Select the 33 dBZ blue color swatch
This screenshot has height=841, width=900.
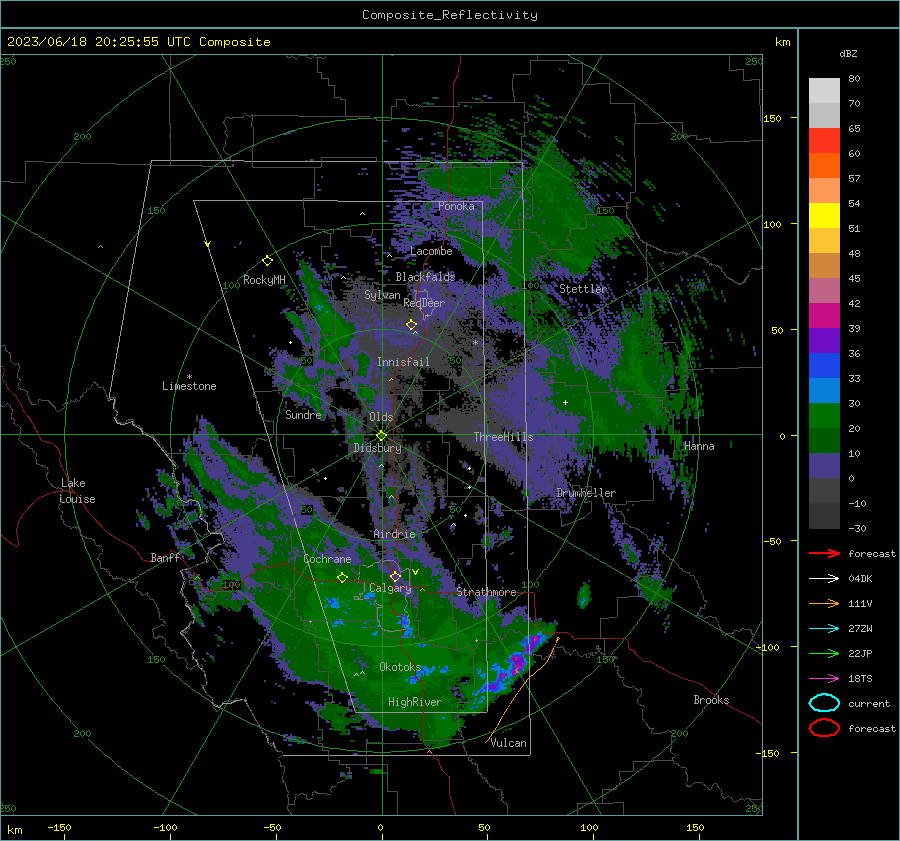[824, 390]
